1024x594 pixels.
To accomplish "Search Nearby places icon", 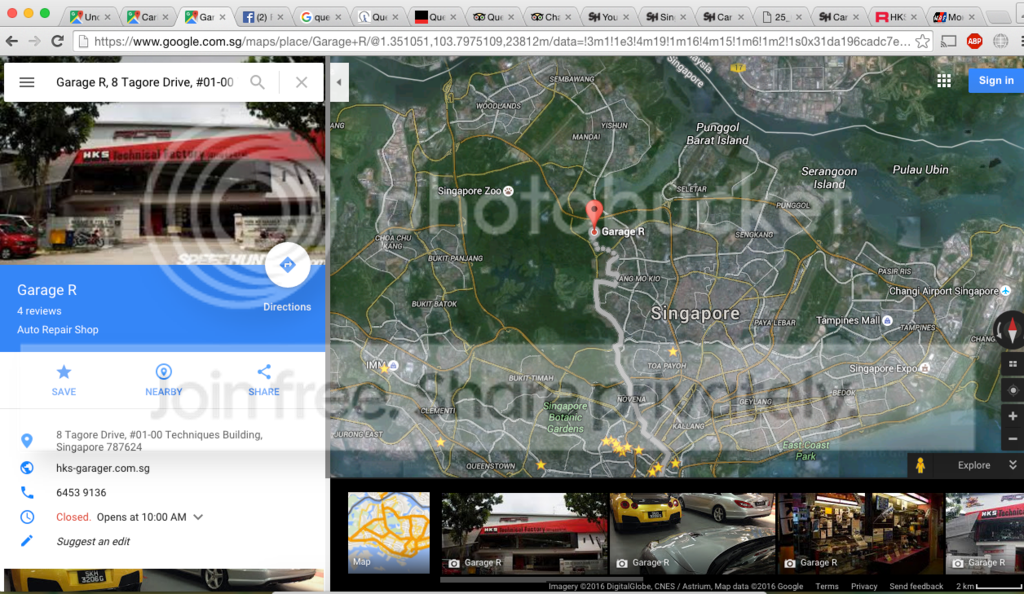I will (x=163, y=372).
